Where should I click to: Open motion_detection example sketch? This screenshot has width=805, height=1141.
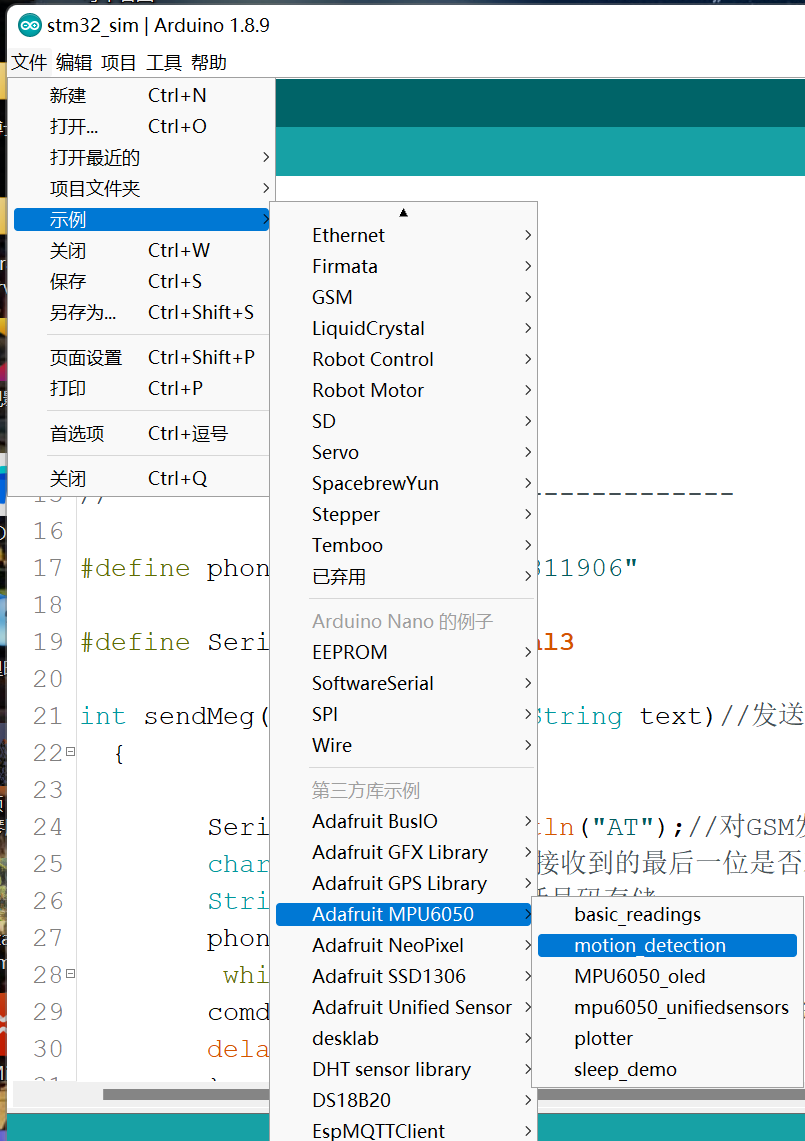pyautogui.click(x=667, y=945)
